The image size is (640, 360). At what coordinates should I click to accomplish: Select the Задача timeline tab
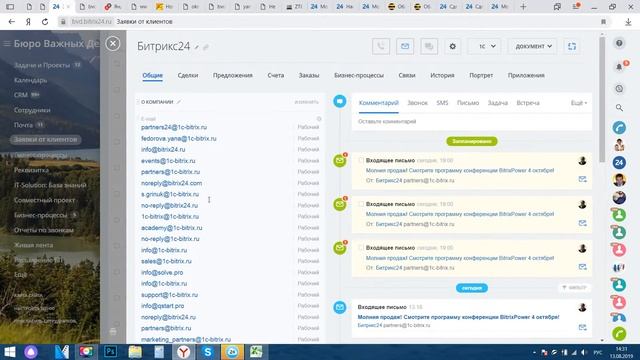498,103
